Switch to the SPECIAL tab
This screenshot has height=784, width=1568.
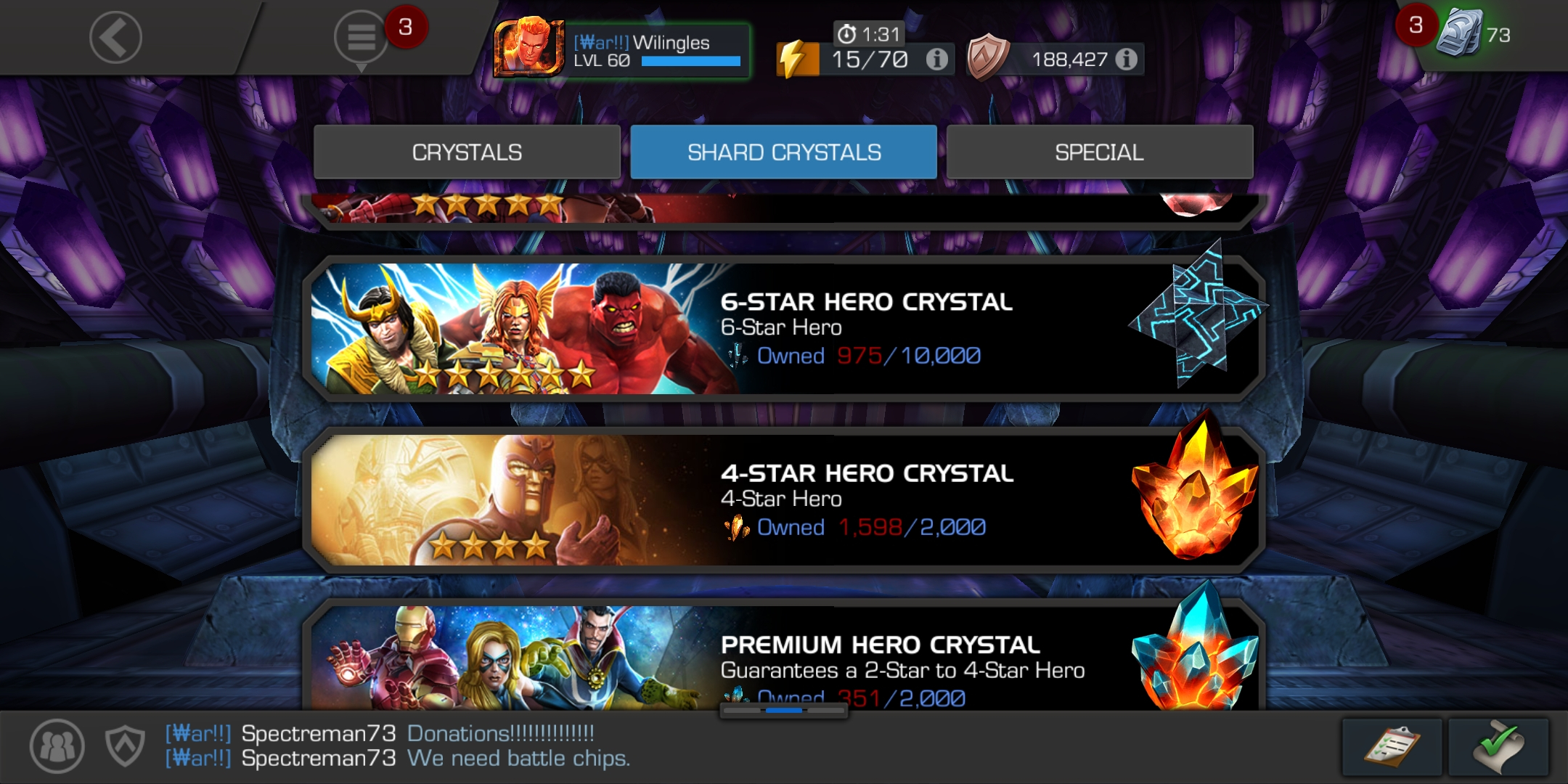coord(1100,152)
